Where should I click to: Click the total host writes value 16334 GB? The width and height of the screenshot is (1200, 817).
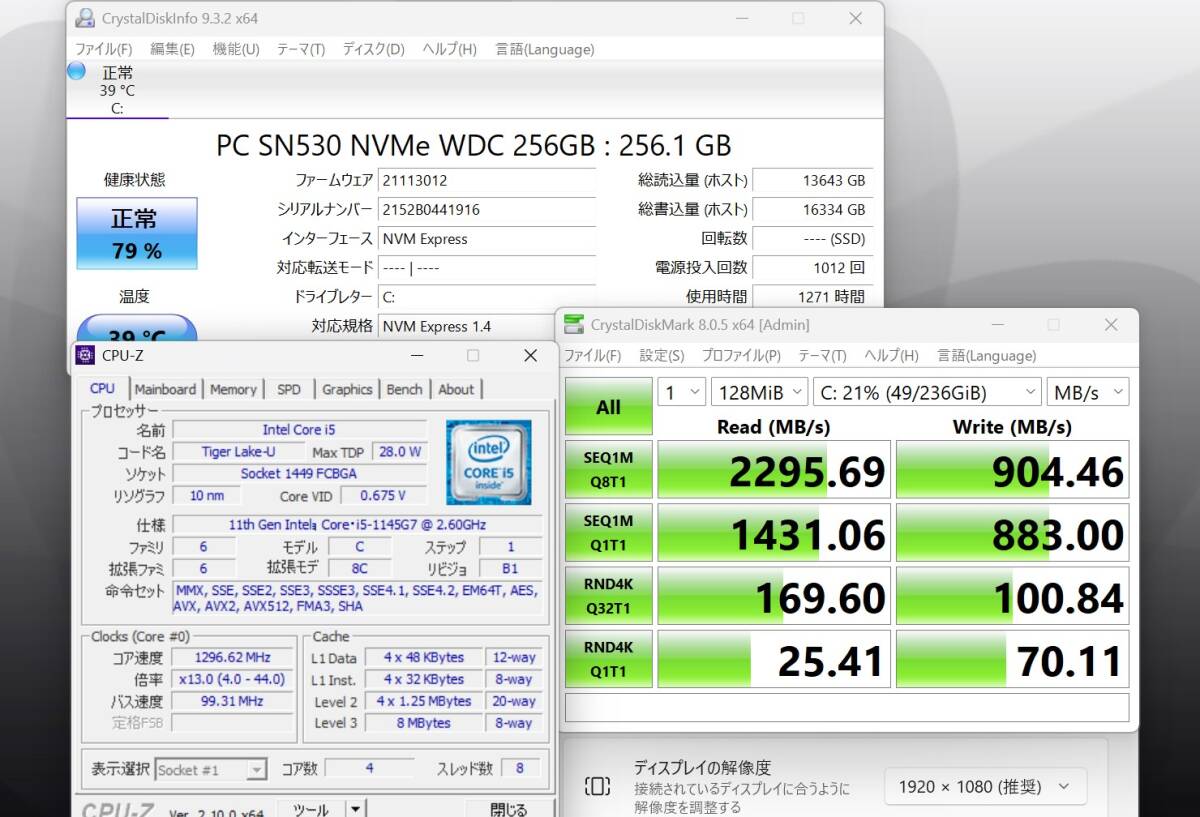pos(812,210)
